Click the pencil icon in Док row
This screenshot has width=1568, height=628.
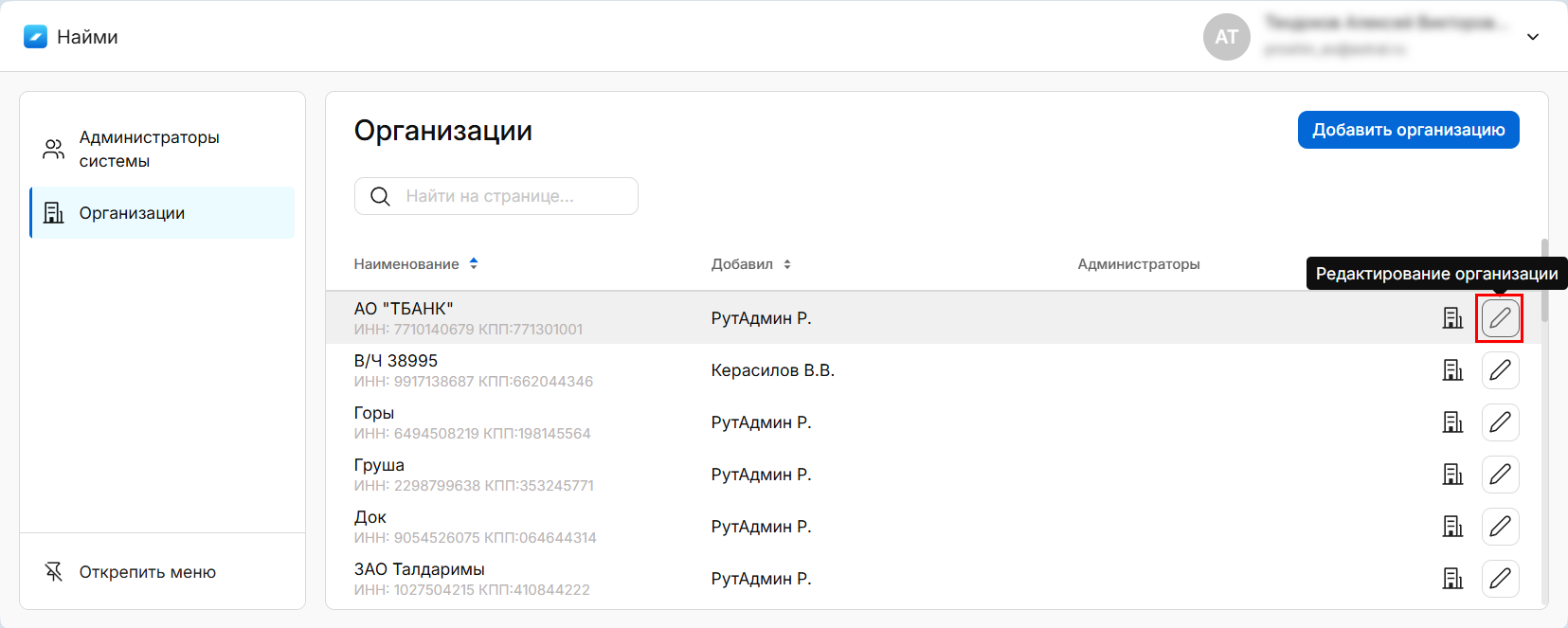pyautogui.click(x=1500, y=527)
